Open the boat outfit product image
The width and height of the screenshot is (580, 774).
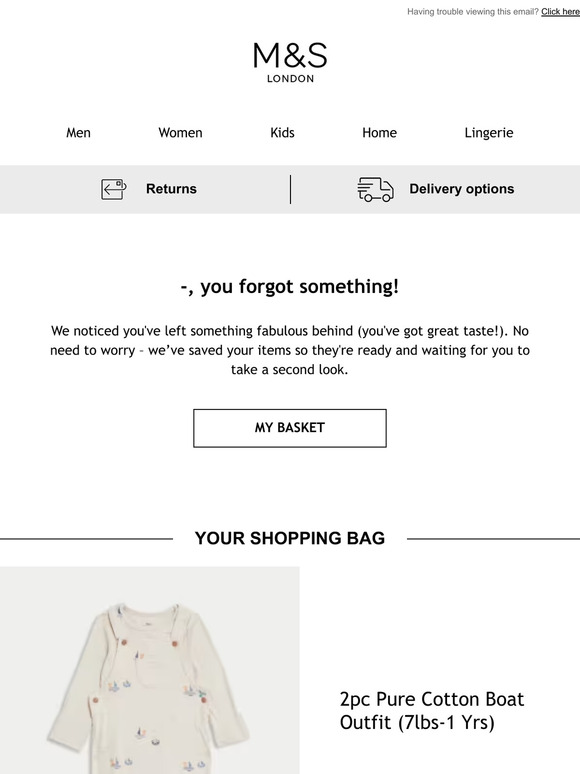tap(150, 670)
